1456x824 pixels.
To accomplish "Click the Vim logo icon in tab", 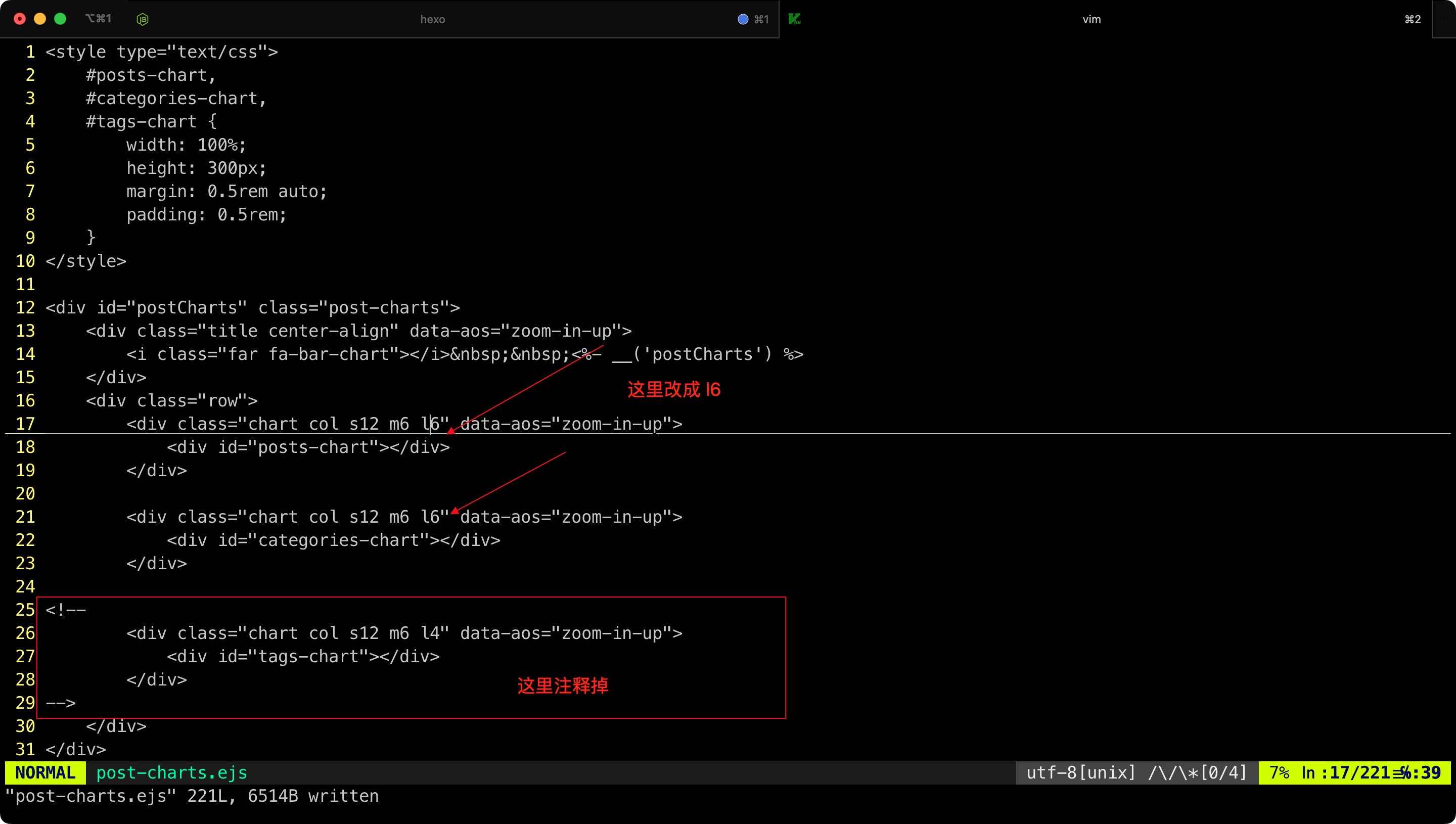I will click(x=795, y=19).
